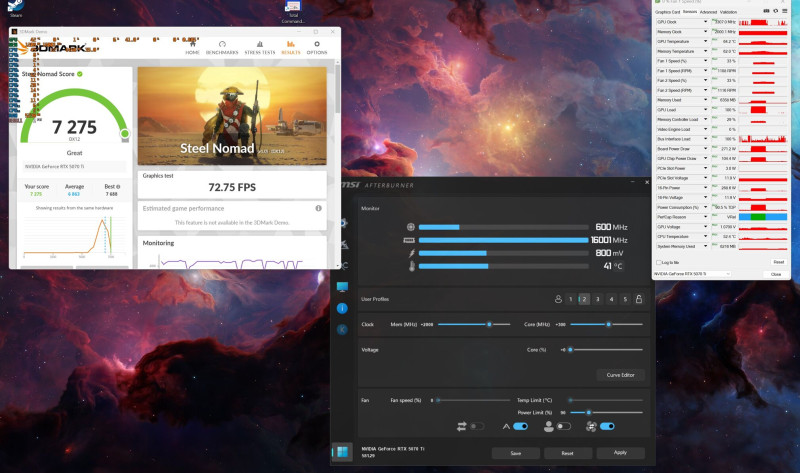Open Memory Temperature sensor dropdown in GPU-Z
The width and height of the screenshot is (800, 473).
tap(705, 51)
